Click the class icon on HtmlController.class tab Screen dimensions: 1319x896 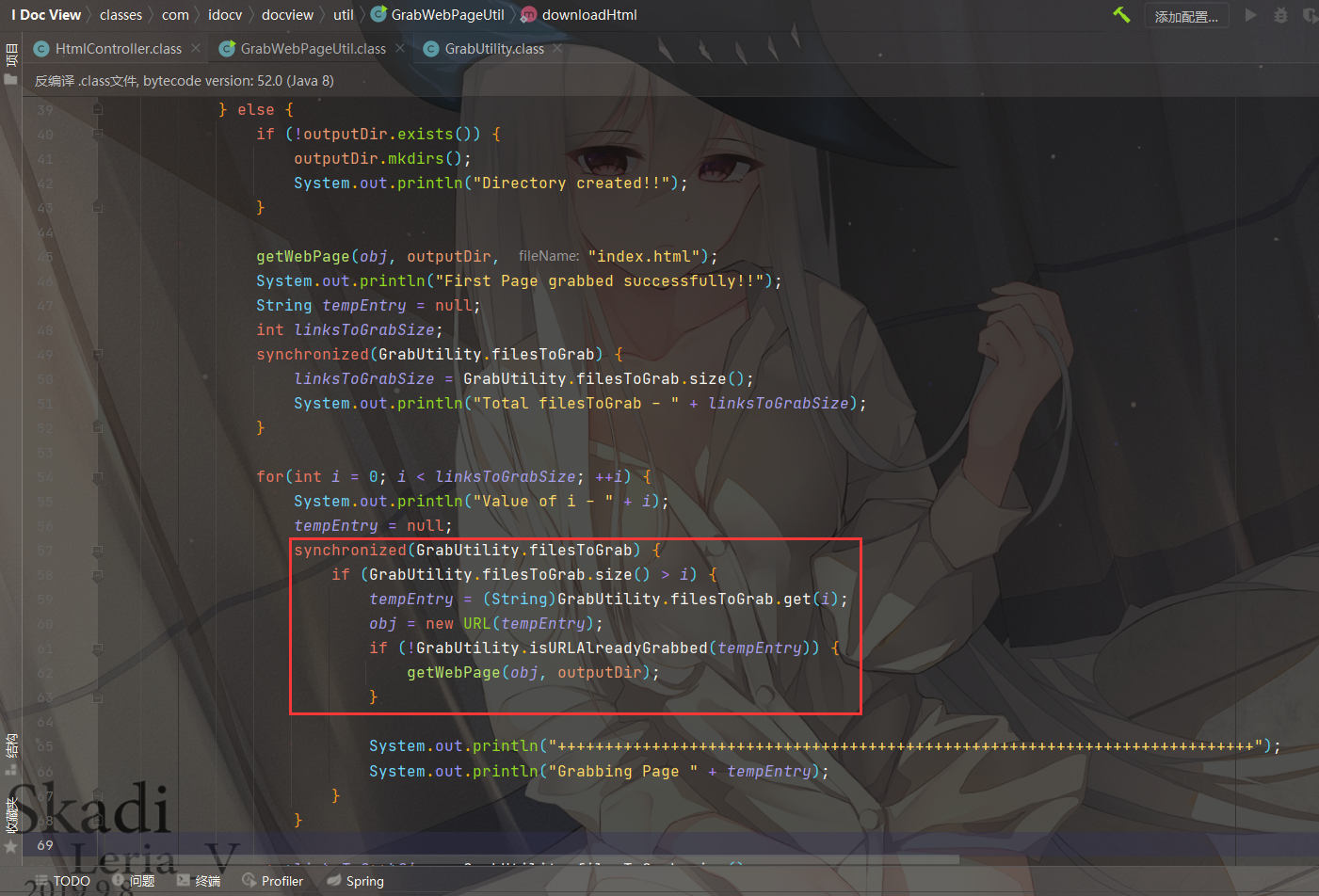point(40,49)
